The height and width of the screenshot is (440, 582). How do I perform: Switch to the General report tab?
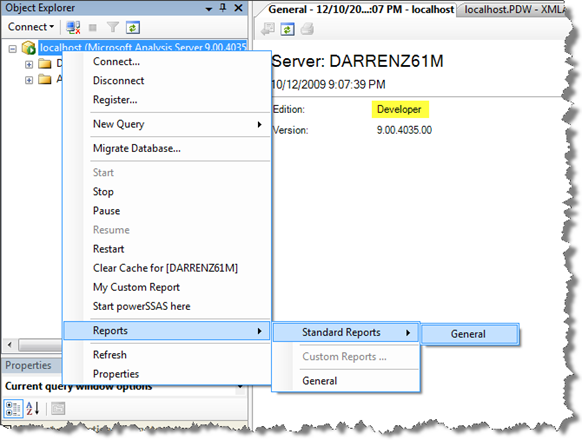(361, 10)
